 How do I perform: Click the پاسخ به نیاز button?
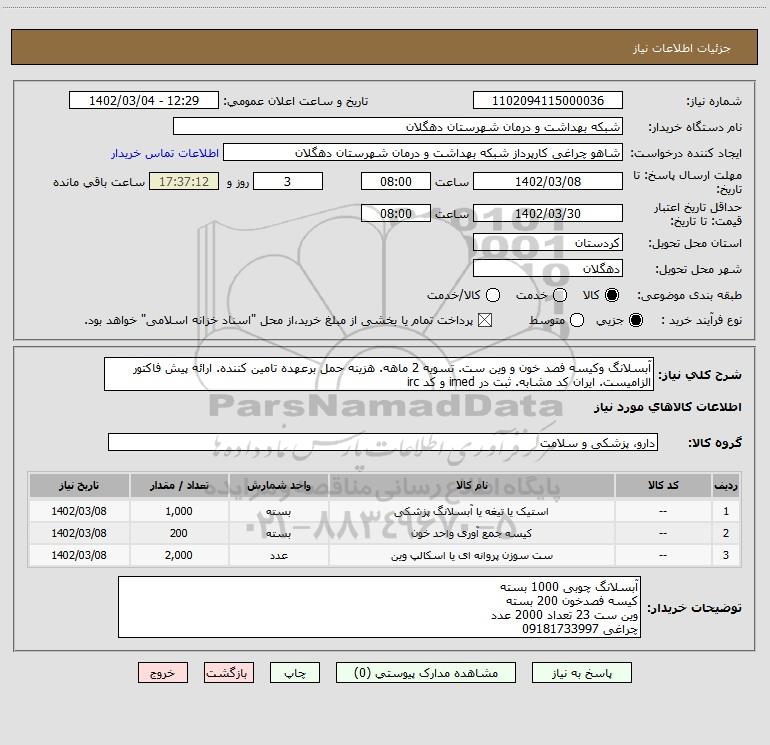coord(581,673)
